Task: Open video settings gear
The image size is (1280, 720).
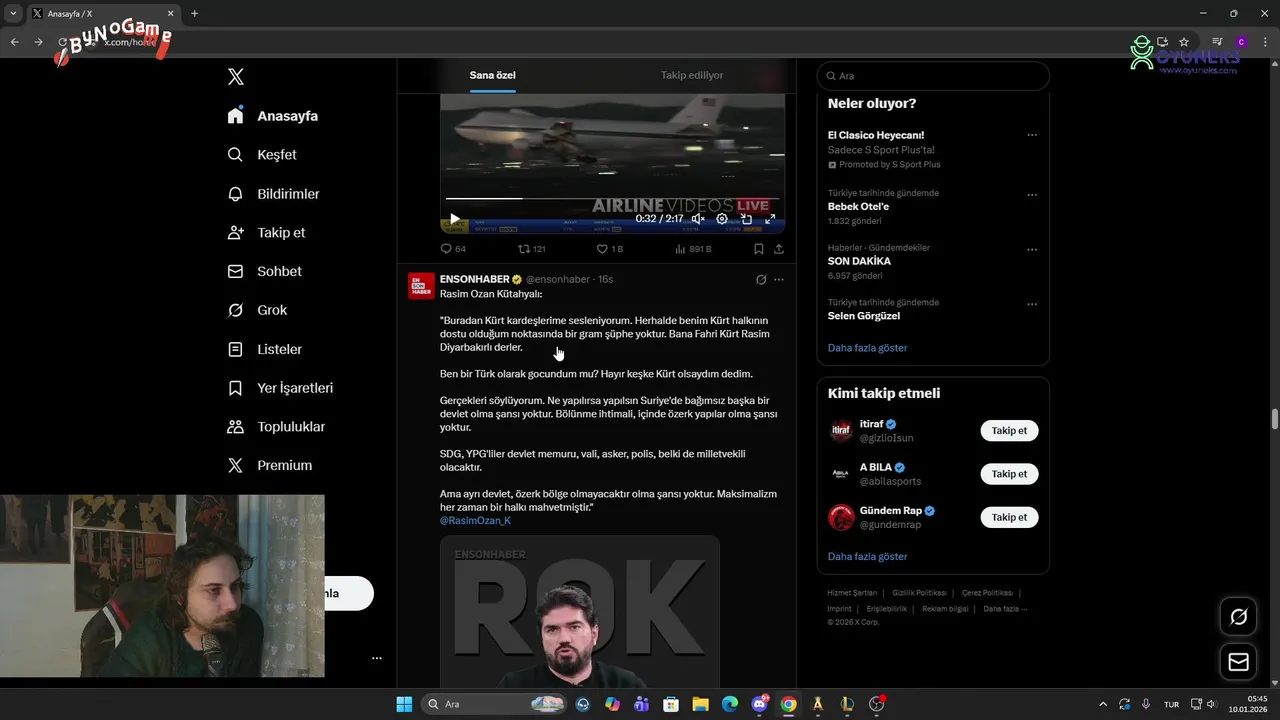Action: [x=722, y=219]
